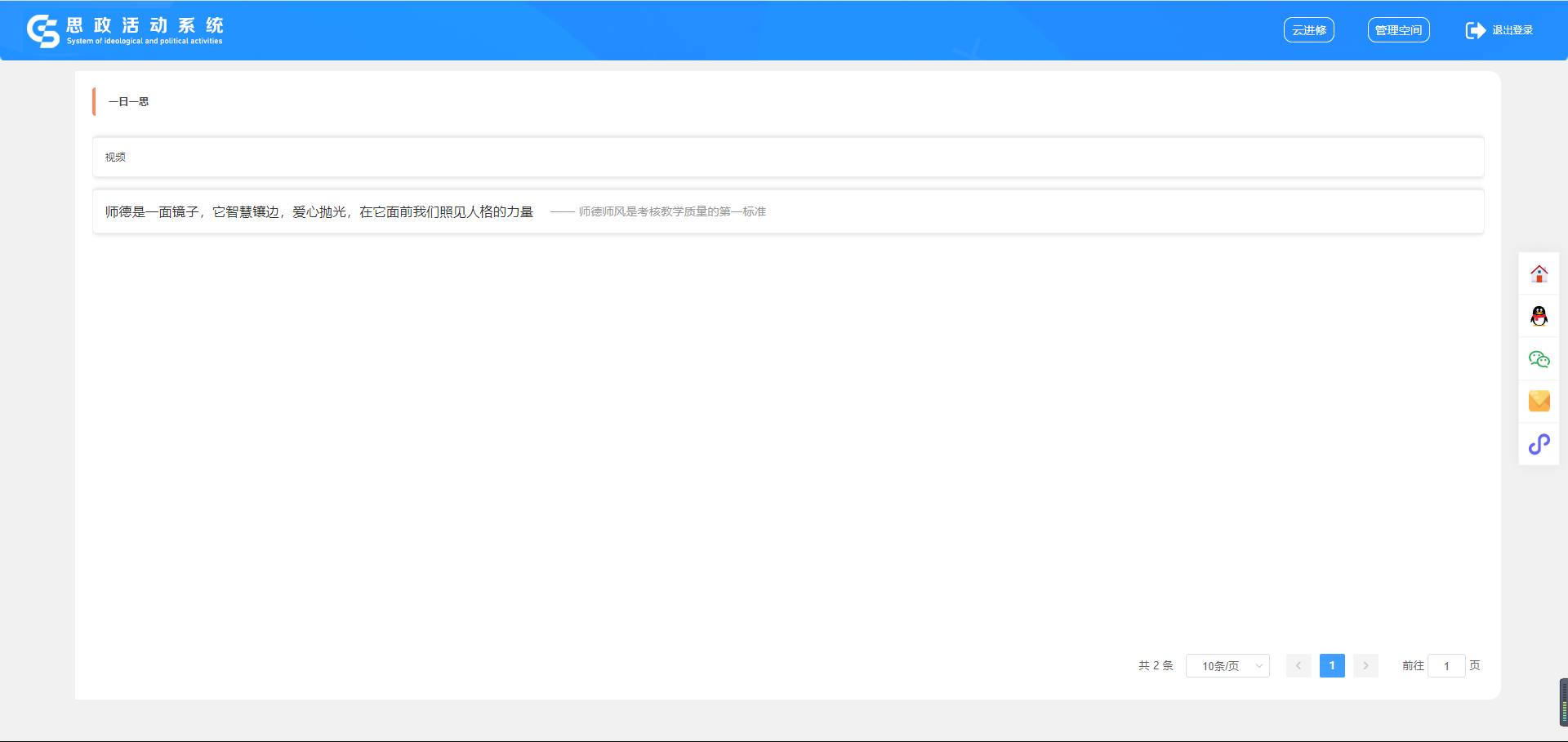Open the WeChat icon in the sidebar

click(x=1539, y=359)
